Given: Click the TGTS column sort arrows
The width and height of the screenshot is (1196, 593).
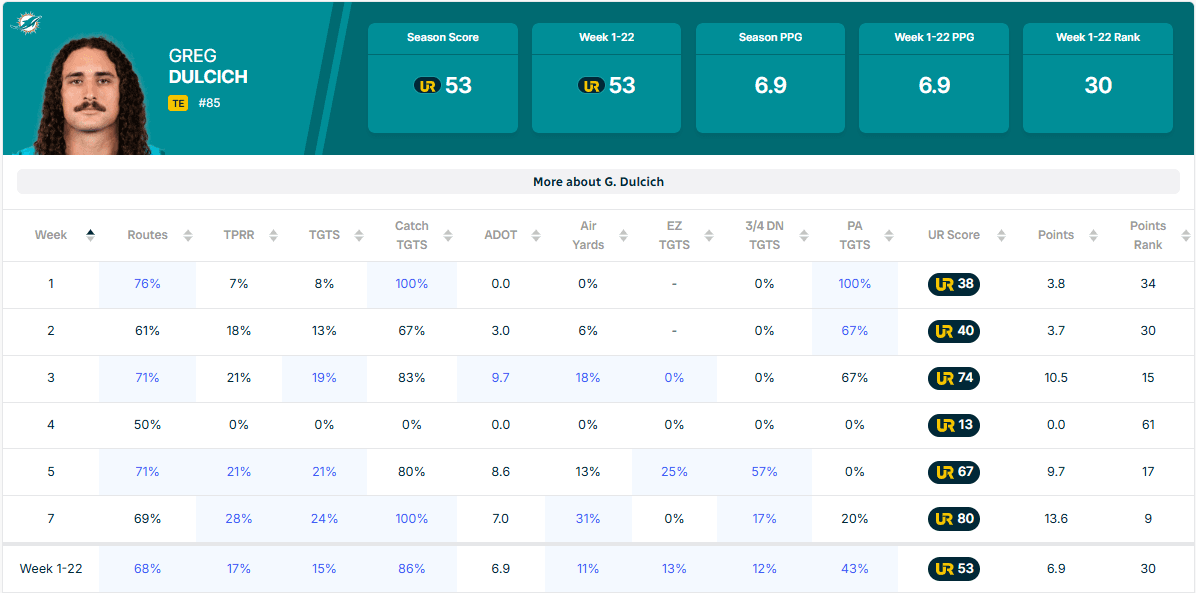Looking at the screenshot, I should point(358,235).
